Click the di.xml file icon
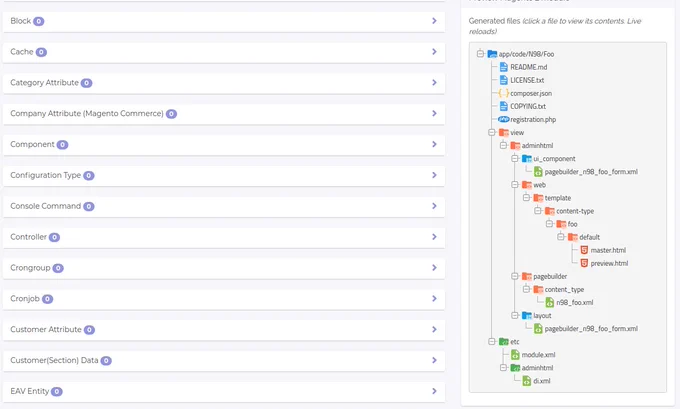 click(526, 381)
